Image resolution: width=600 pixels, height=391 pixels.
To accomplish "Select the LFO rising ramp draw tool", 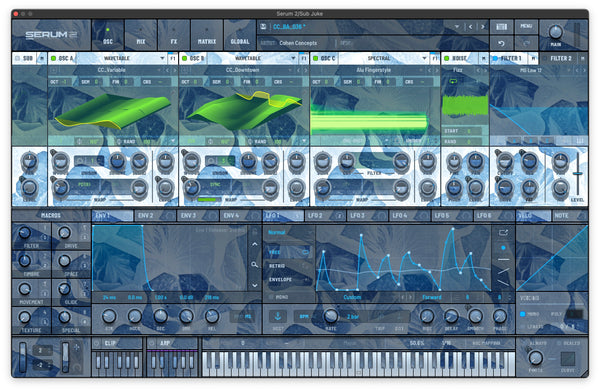I will (503, 271).
